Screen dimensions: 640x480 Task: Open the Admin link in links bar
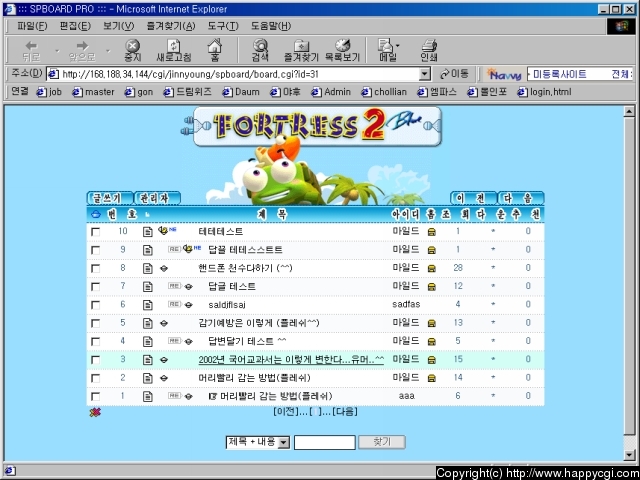331,92
